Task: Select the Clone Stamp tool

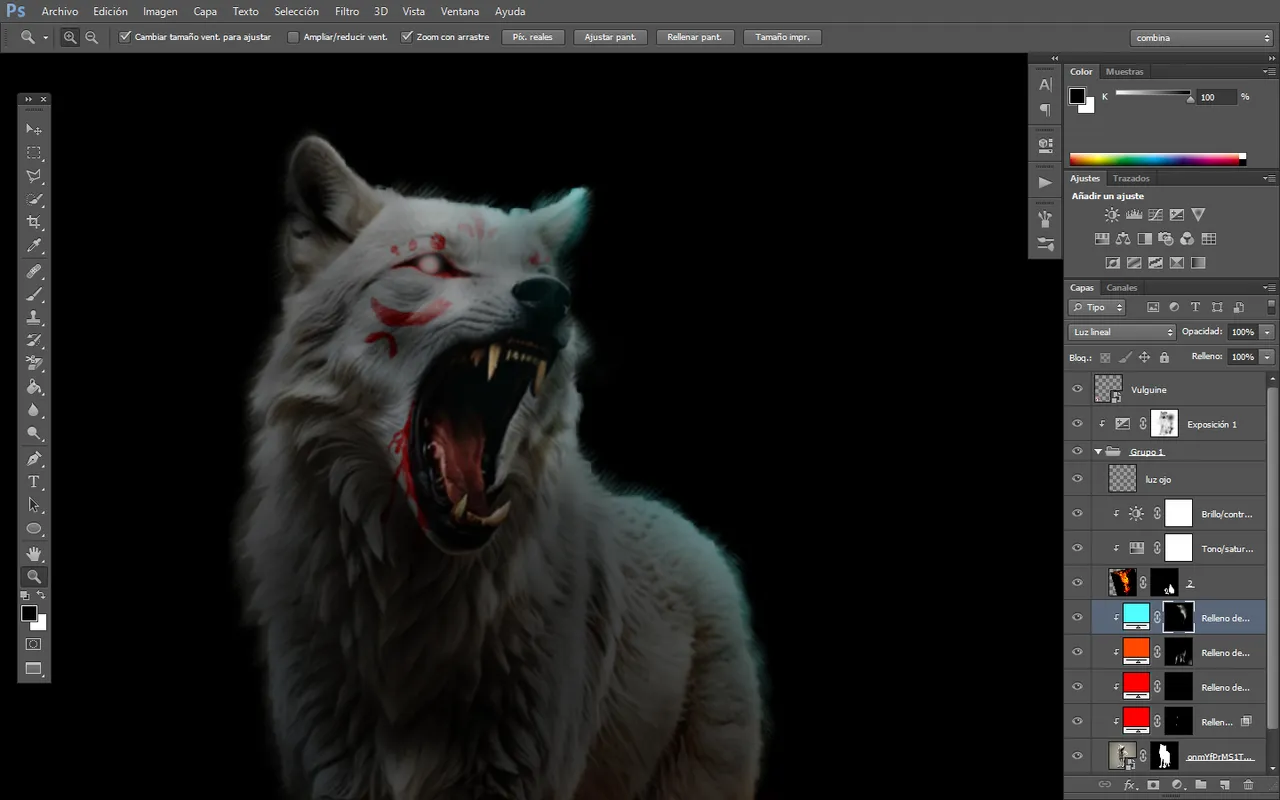Action: (x=34, y=318)
